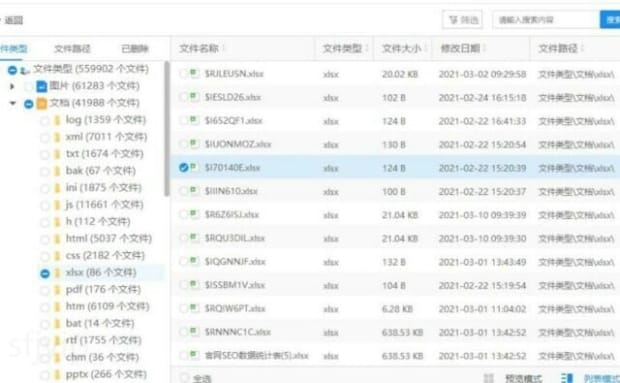
Task: Click the date 2021-03-01 13:43:49
Action: coord(482,262)
